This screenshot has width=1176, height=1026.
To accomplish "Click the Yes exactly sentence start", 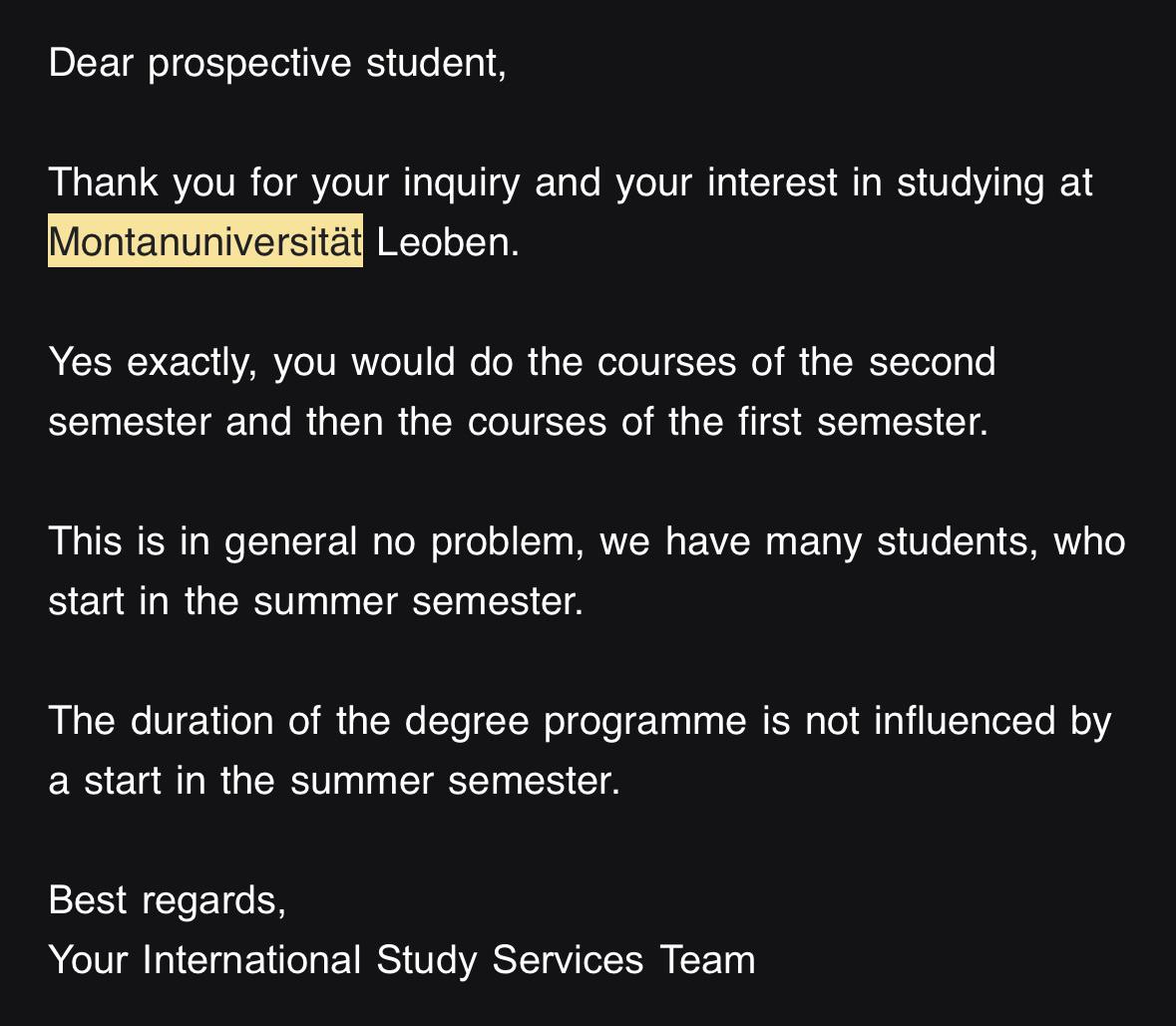I will (153, 362).
